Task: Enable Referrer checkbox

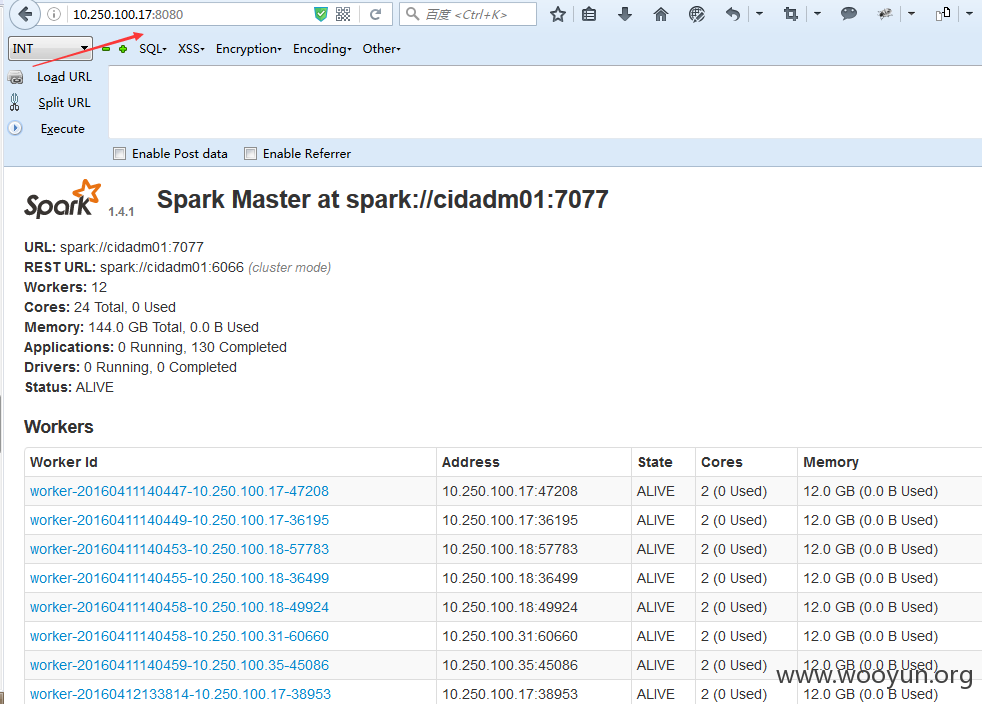Action: pyautogui.click(x=251, y=153)
